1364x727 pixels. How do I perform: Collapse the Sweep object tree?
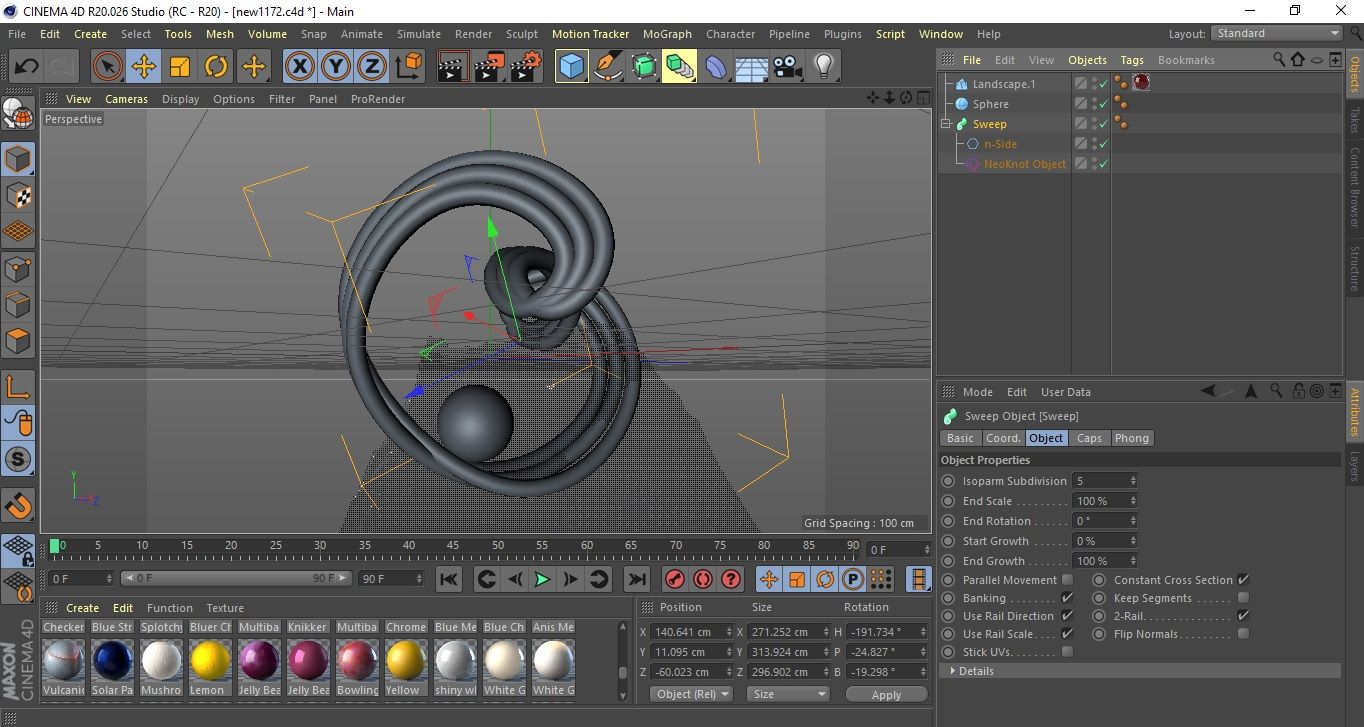click(946, 124)
